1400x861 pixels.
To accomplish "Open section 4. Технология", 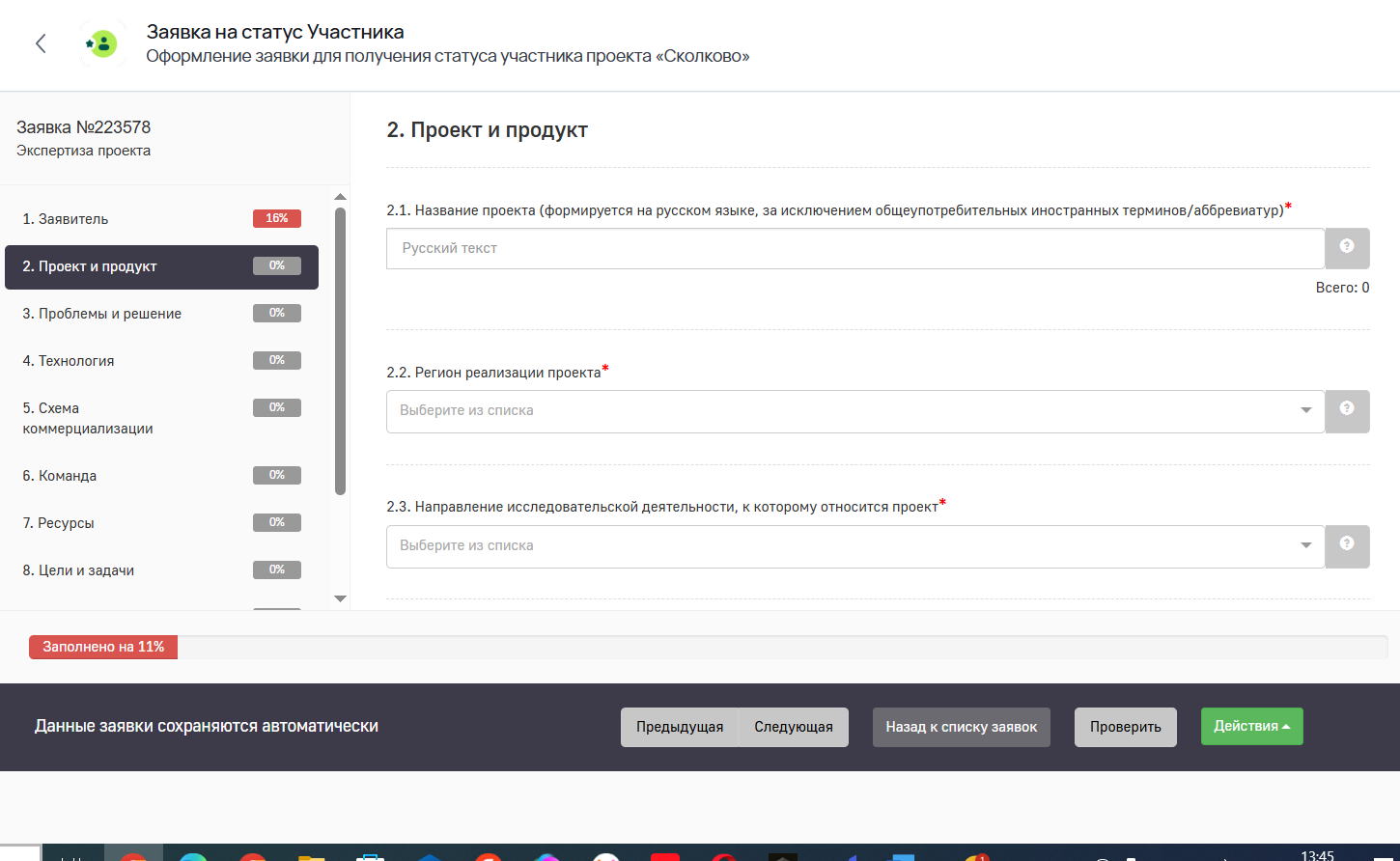I will pos(161,361).
